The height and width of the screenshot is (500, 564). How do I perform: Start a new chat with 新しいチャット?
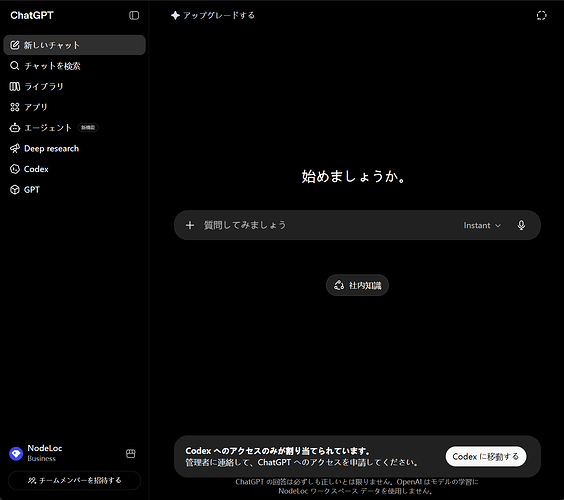[74, 45]
